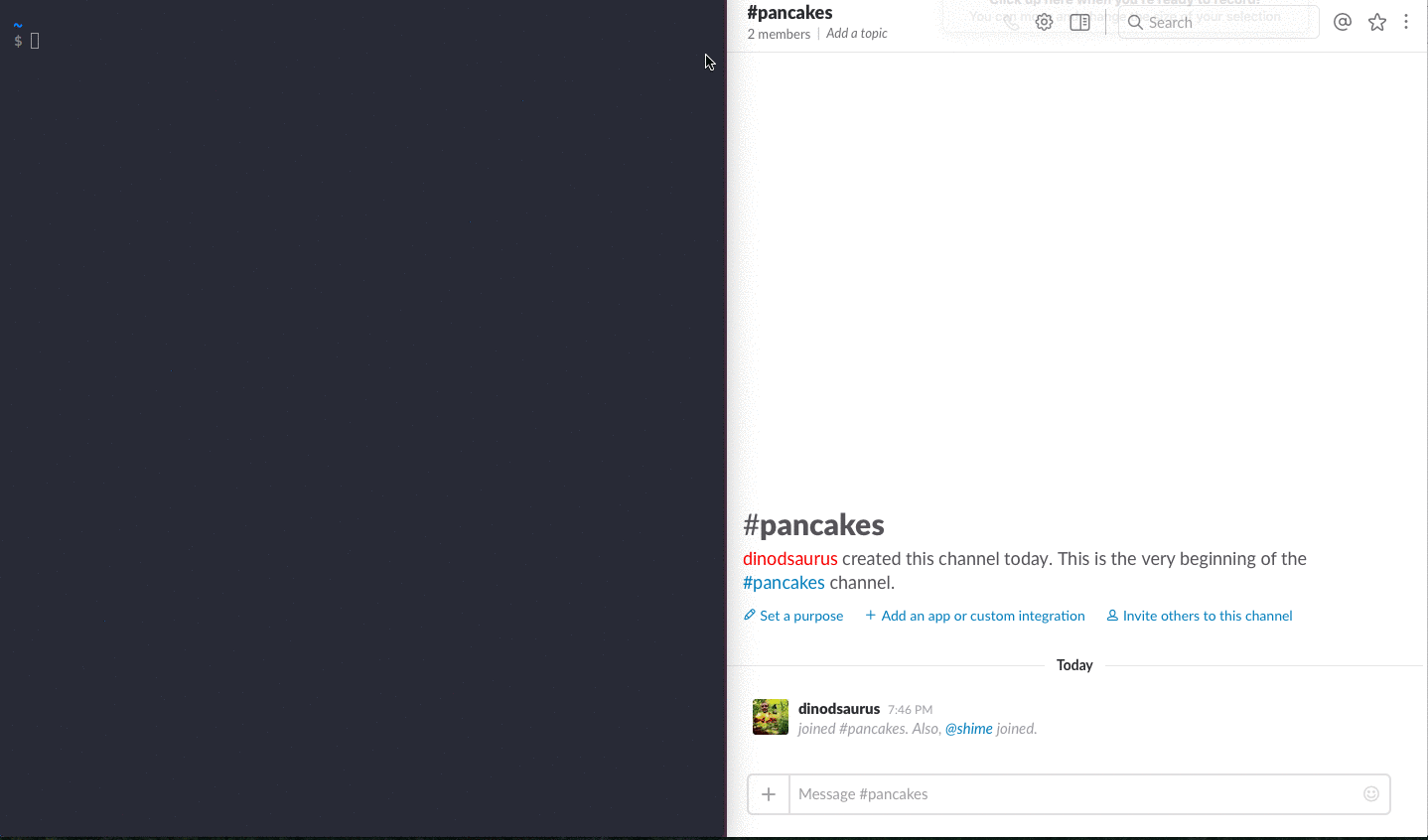The image size is (1428, 840).
Task: Open the emoji picker smiley icon
Action: pyautogui.click(x=1371, y=793)
